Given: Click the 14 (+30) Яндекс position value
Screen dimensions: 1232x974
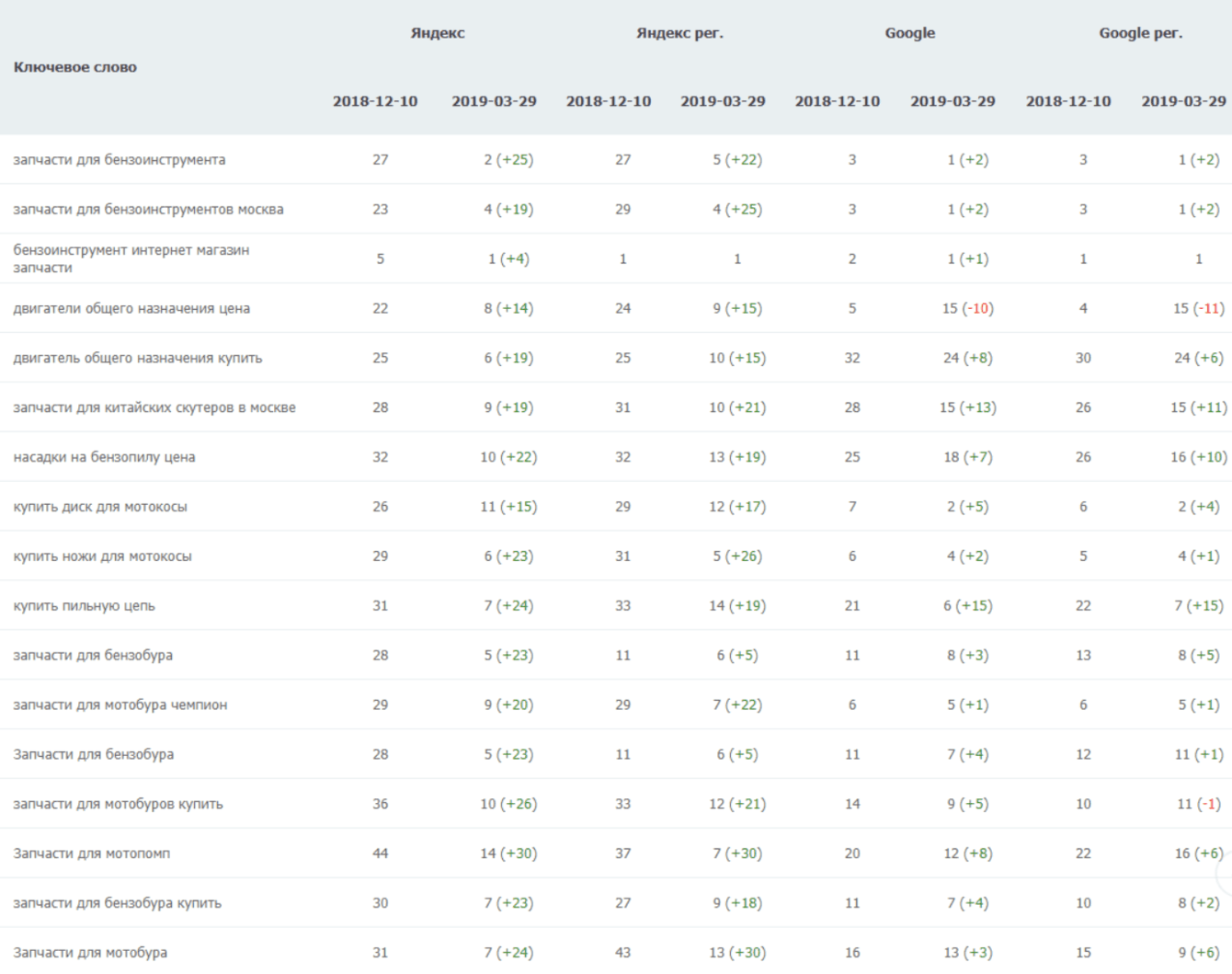Looking at the screenshot, I should (x=508, y=854).
